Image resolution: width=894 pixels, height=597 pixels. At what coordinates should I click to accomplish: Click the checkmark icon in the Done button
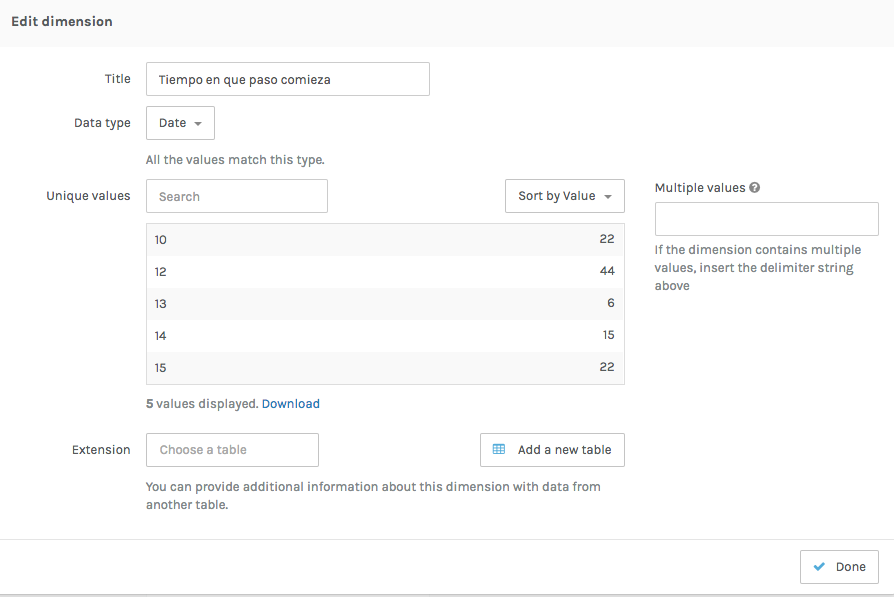point(820,567)
